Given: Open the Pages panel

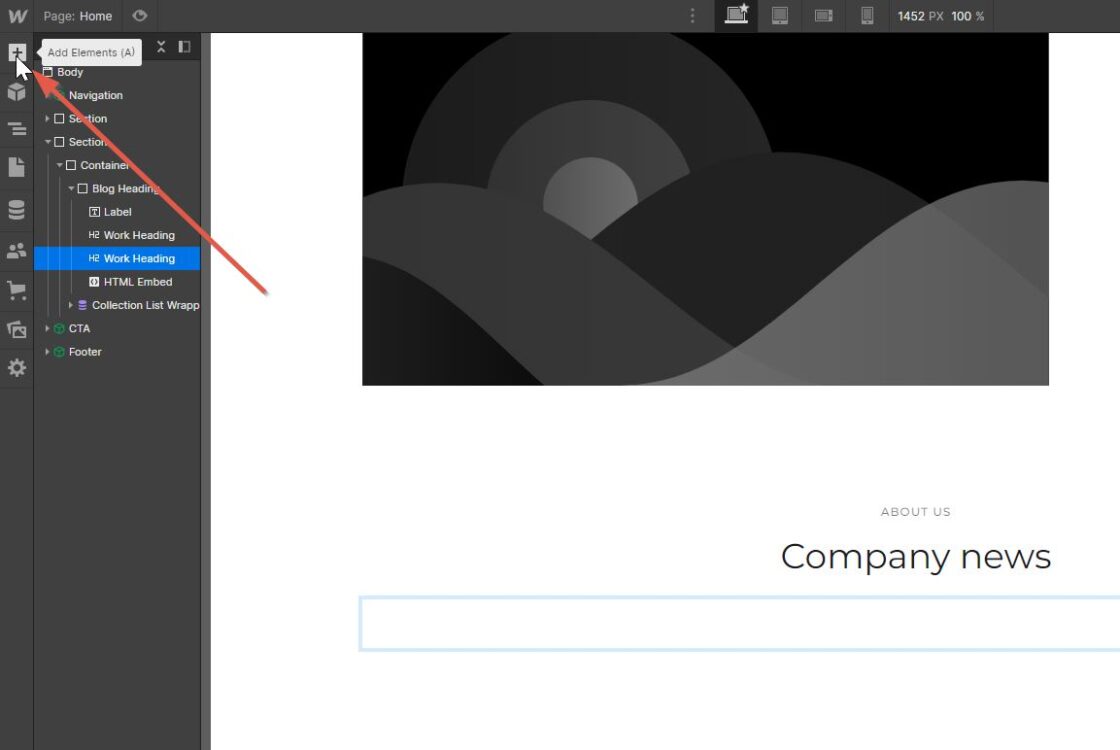Looking at the screenshot, I should [16, 167].
